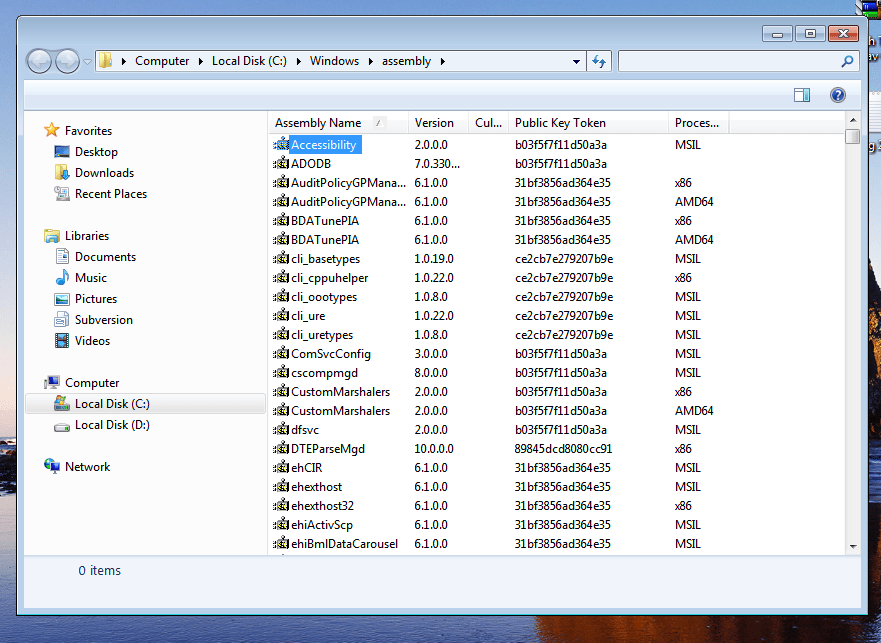This screenshot has width=881, height=643.
Task: Click the cli_ure assembly icon
Action: coord(281,316)
